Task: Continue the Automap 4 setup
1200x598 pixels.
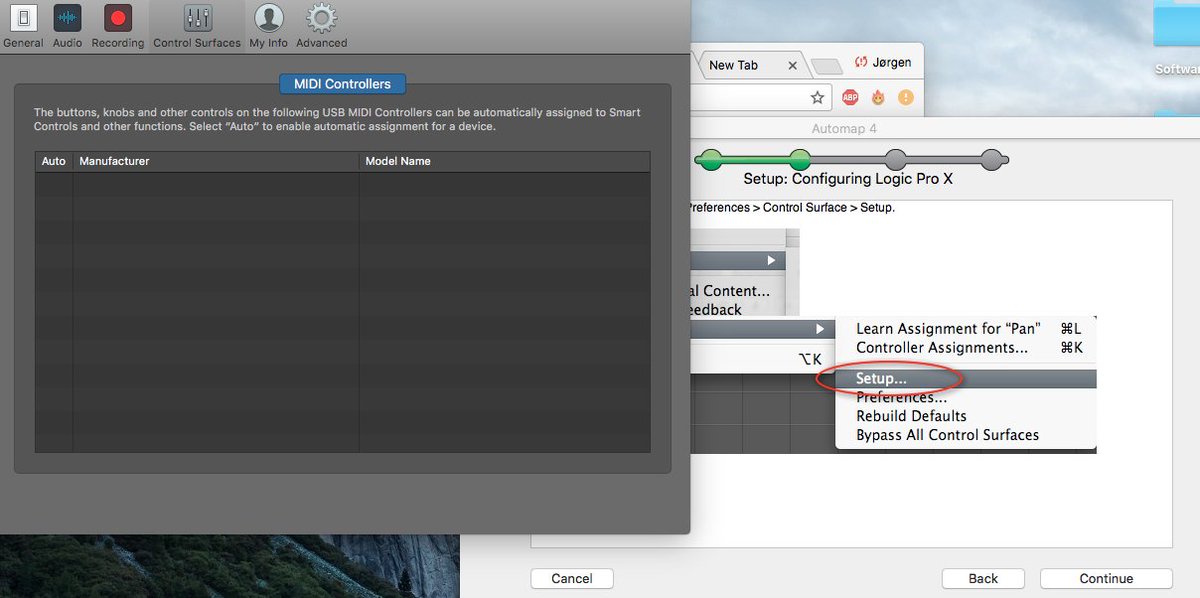Action: pos(1106,578)
